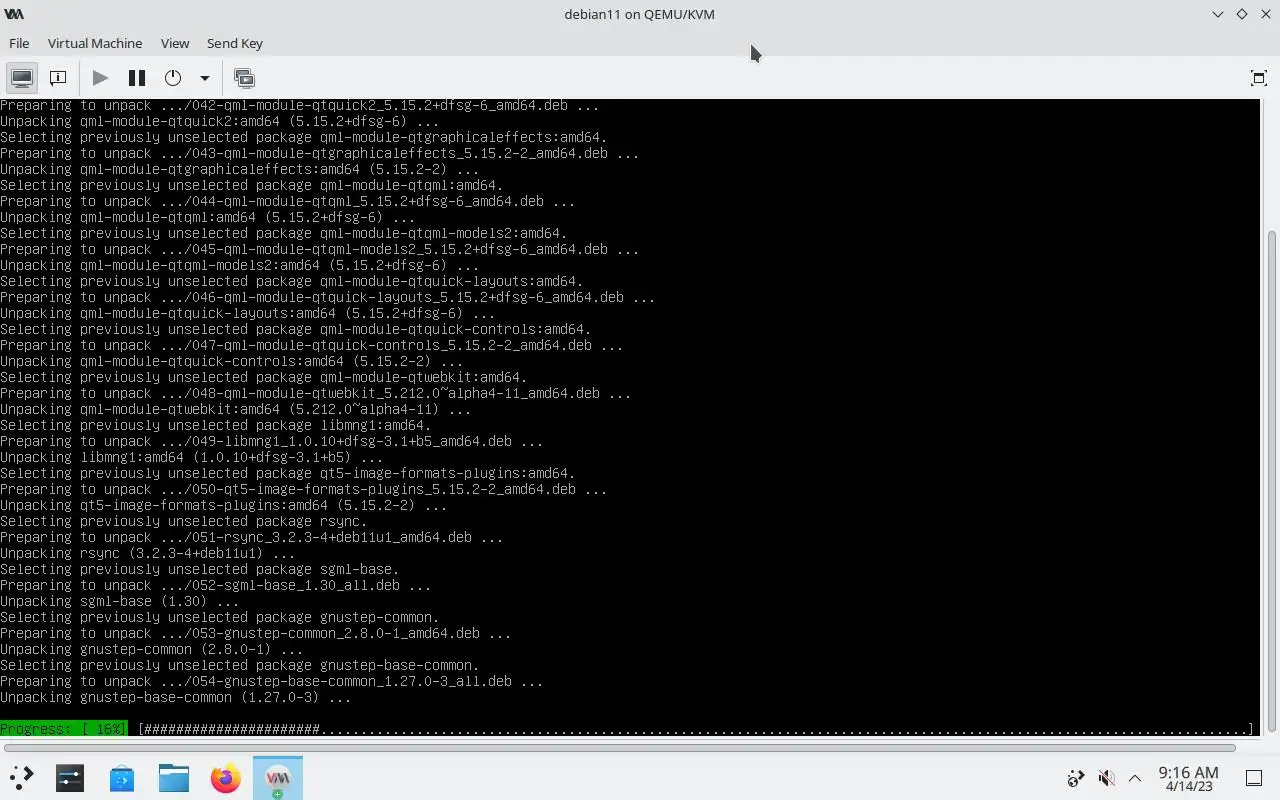Open the File menu
This screenshot has width=1280, height=800.
(x=19, y=43)
